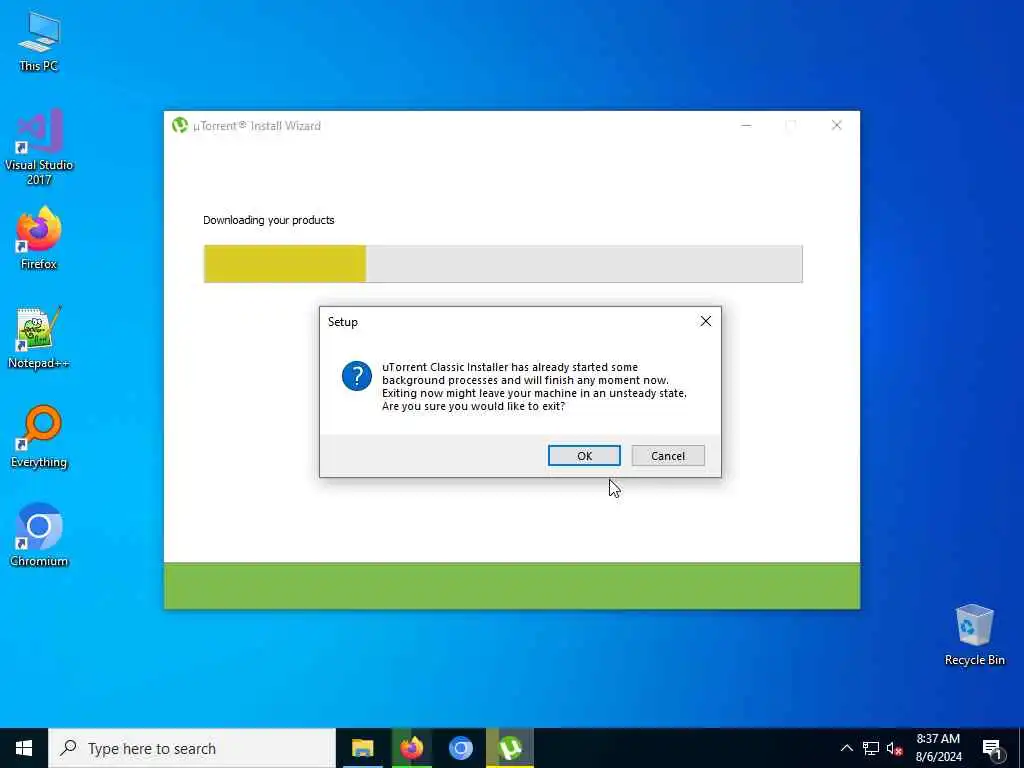Image resolution: width=1024 pixels, height=768 pixels.
Task: Click the uTorrent installer taskbar icon
Action: 509,748
